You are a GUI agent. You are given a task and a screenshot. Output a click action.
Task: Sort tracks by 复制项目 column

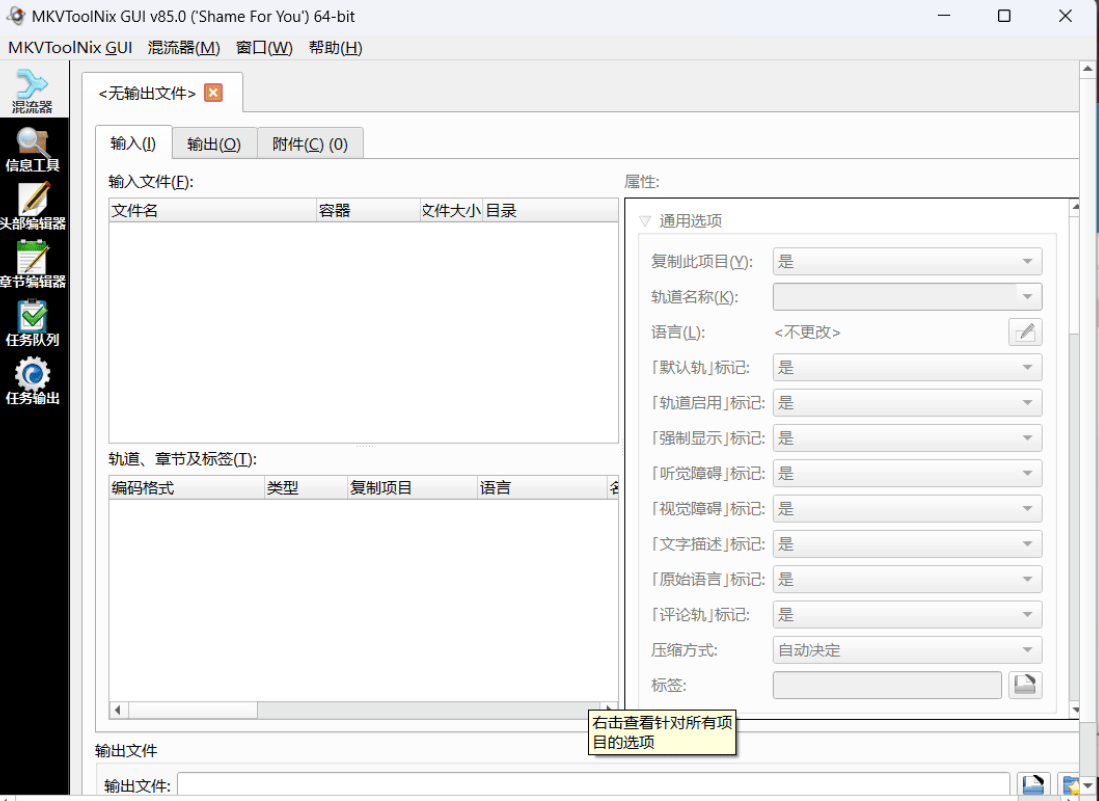(x=413, y=488)
